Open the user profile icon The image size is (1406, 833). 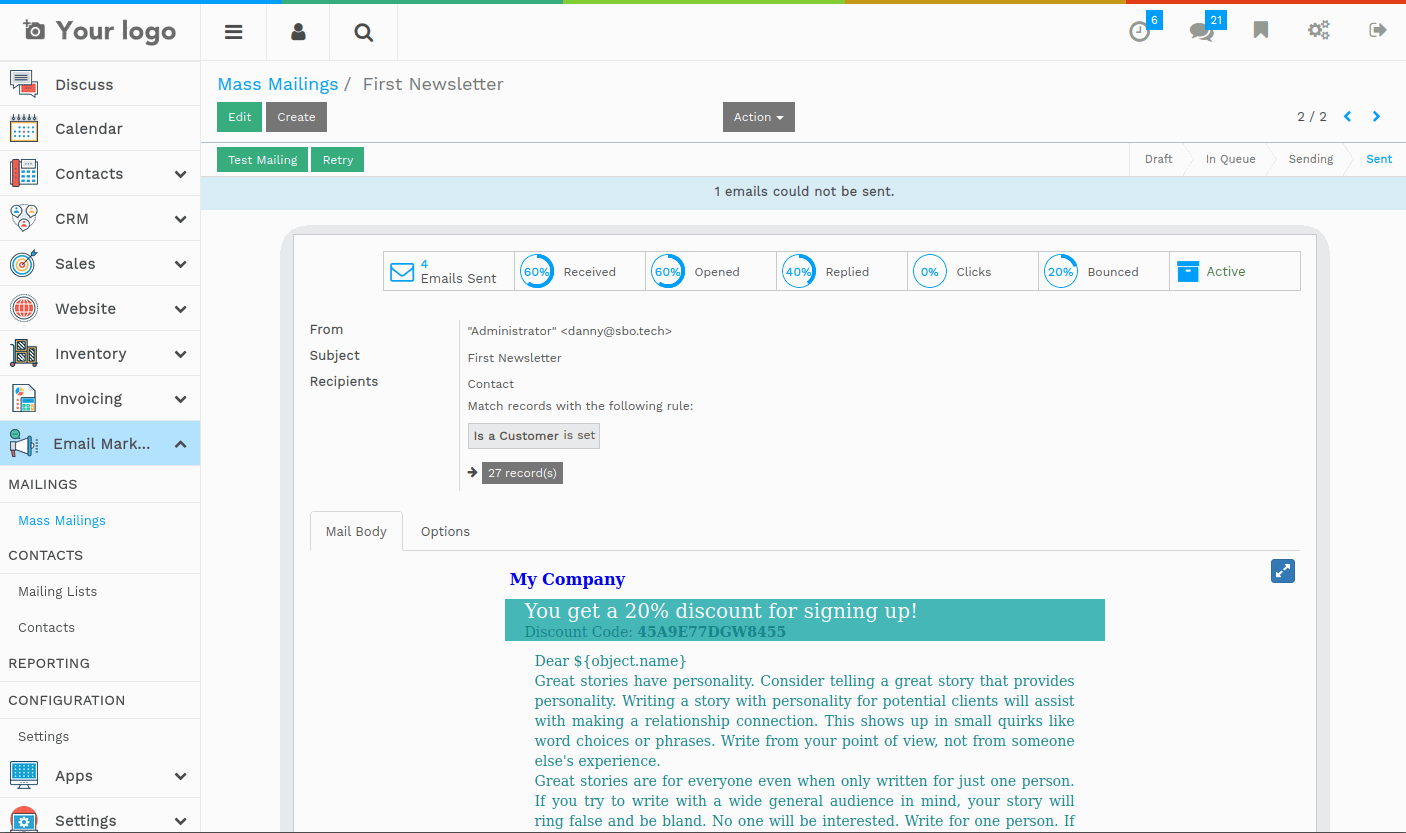pos(298,32)
